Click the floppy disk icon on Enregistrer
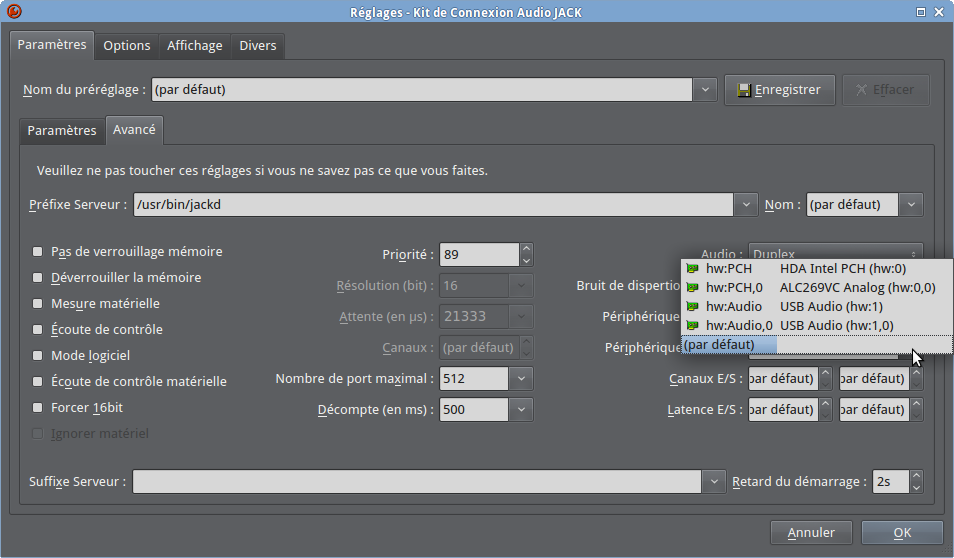 point(743,91)
